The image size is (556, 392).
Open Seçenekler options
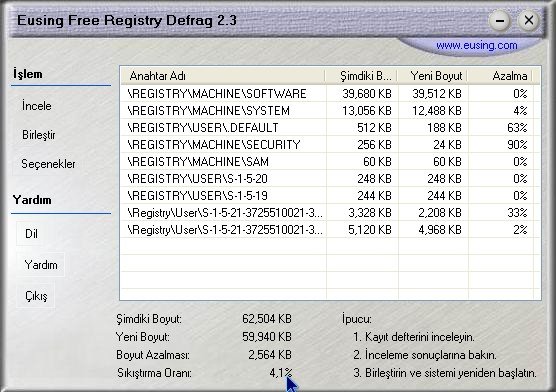(x=48, y=164)
